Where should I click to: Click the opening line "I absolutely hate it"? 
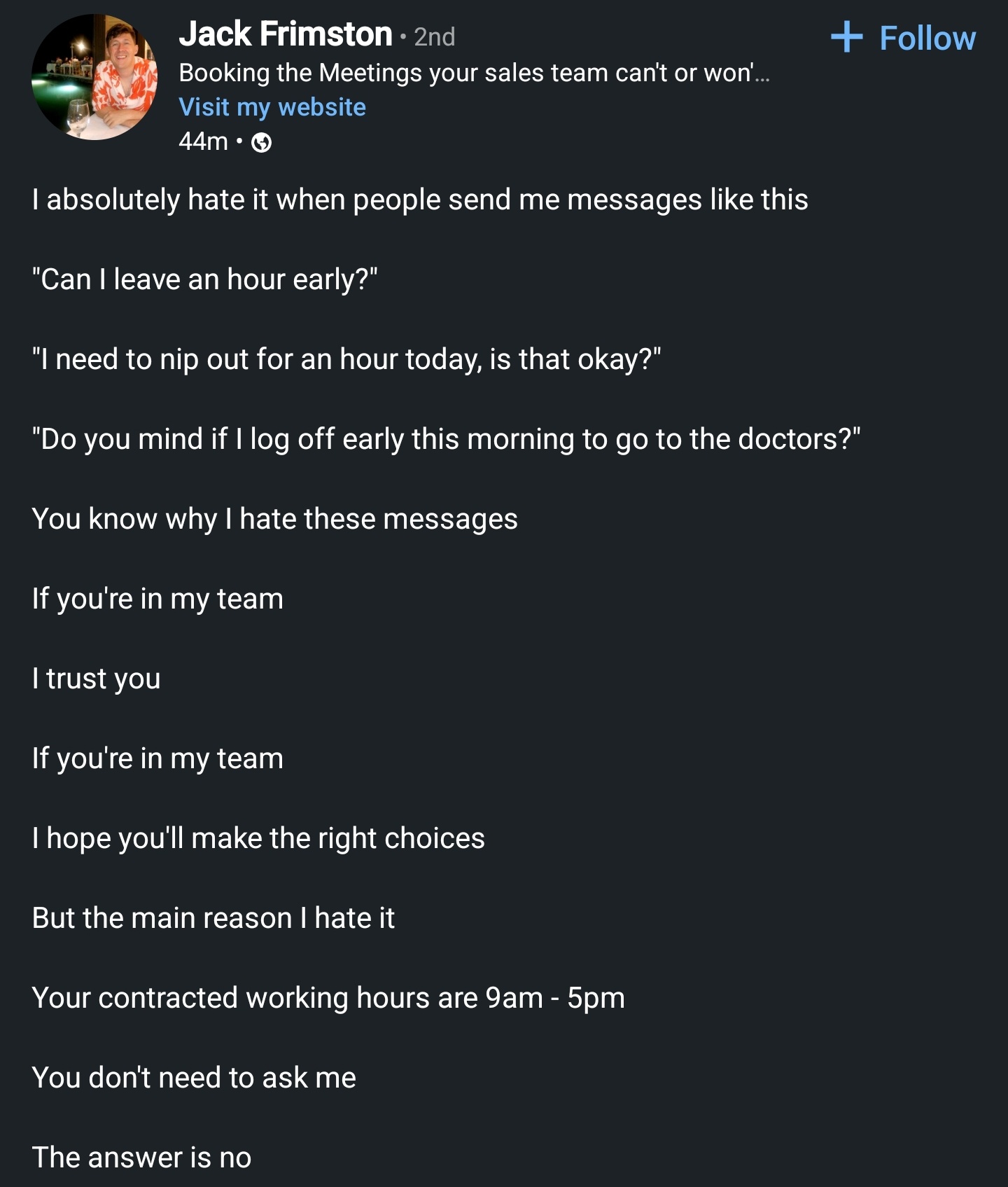pos(420,200)
